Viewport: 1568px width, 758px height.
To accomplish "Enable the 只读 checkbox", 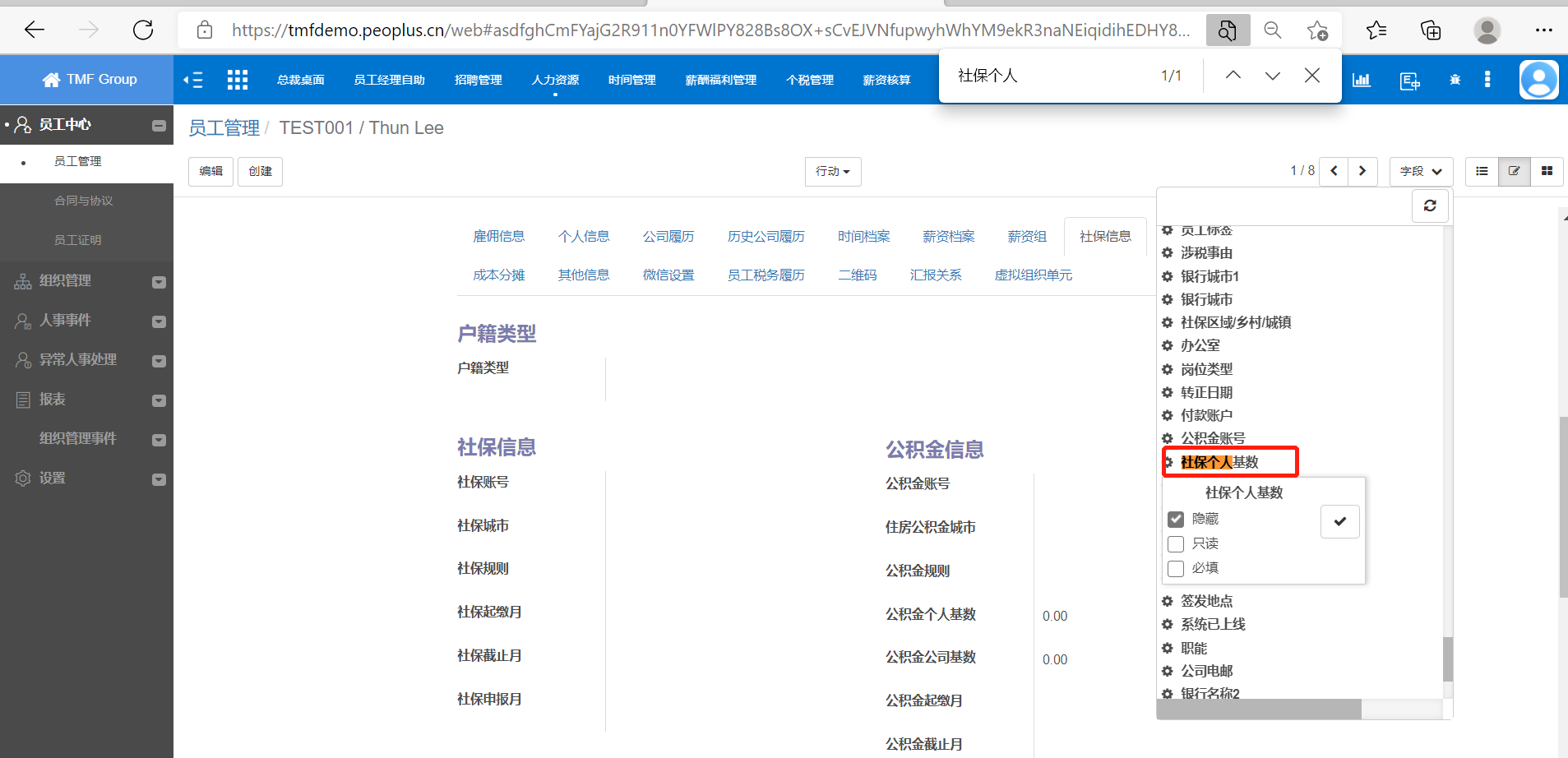I will [1176, 543].
